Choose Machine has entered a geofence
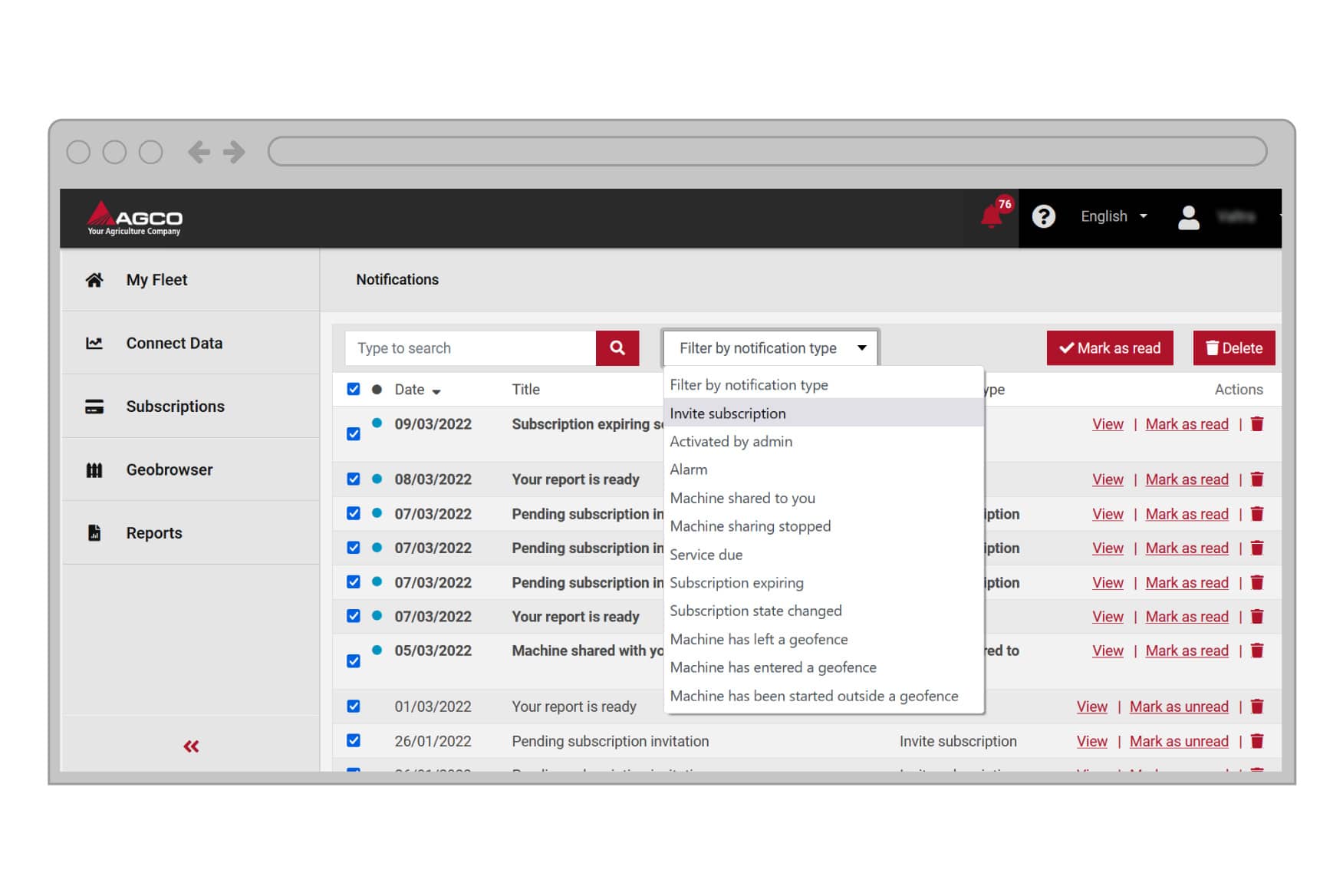The image size is (1343, 896). point(824,667)
